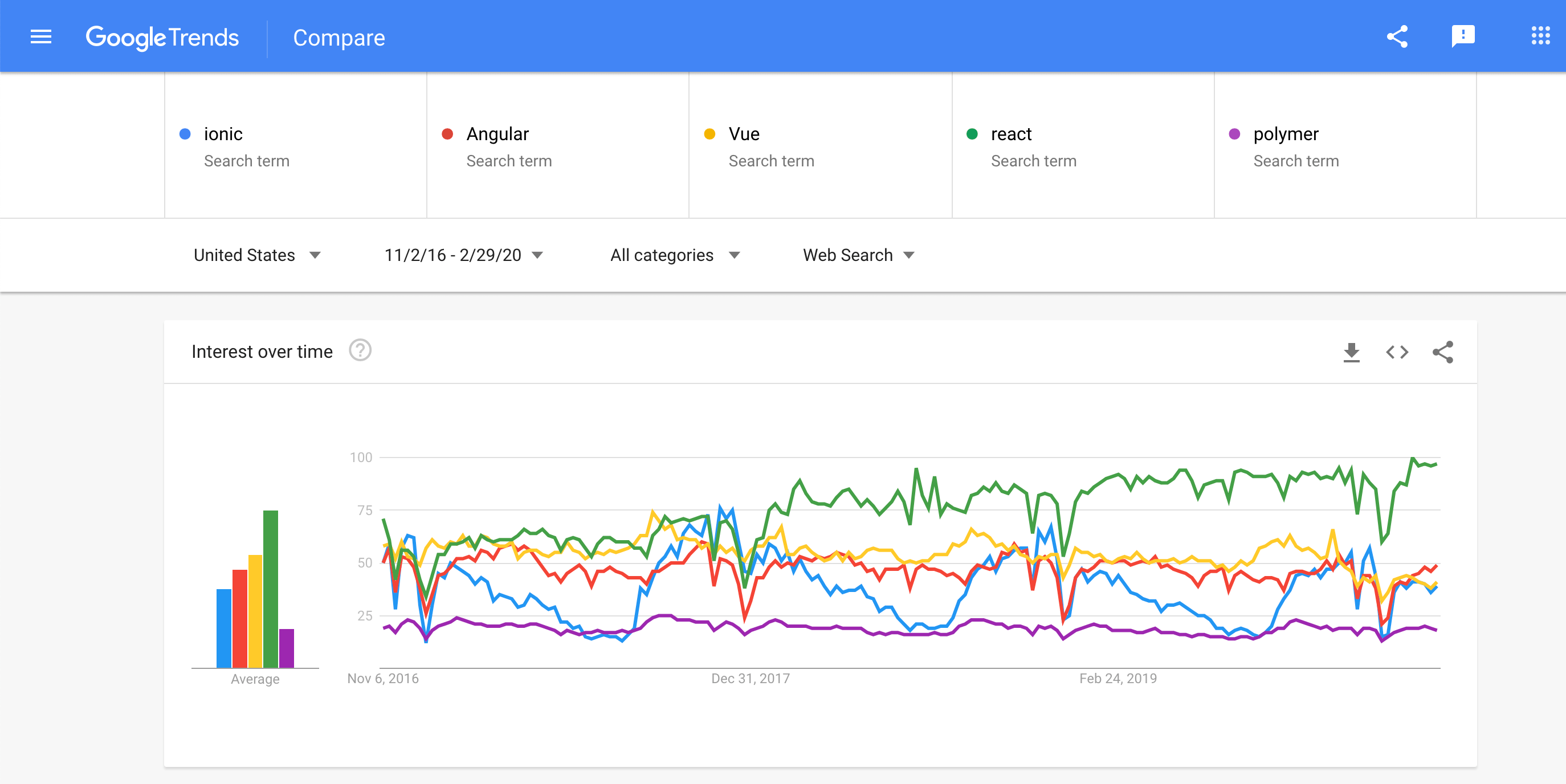Share the Interest over time chart
Screen dimensions: 1566x784
pyautogui.click(x=1442, y=352)
